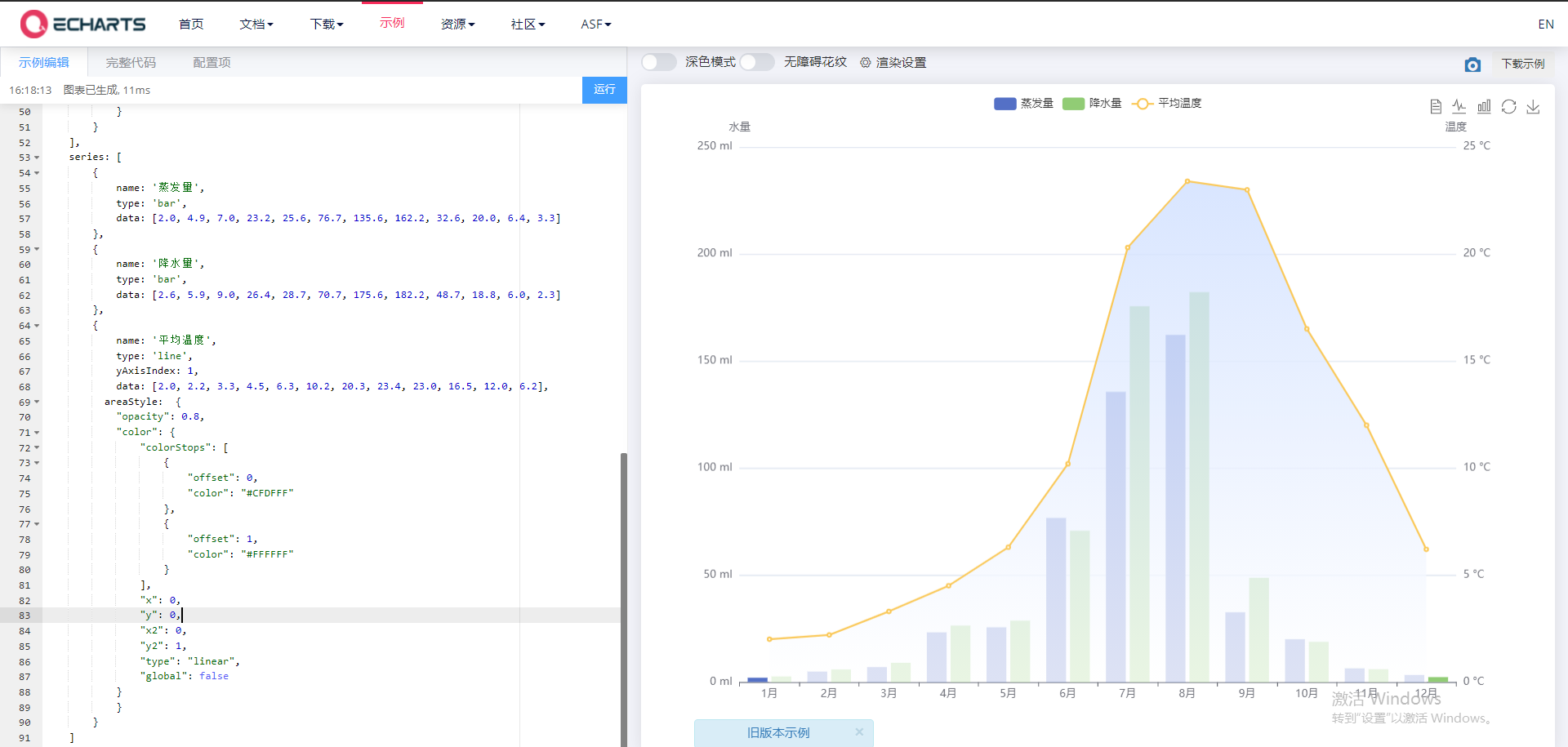Switch chart to line view
The height and width of the screenshot is (747, 1568).
[1459, 106]
